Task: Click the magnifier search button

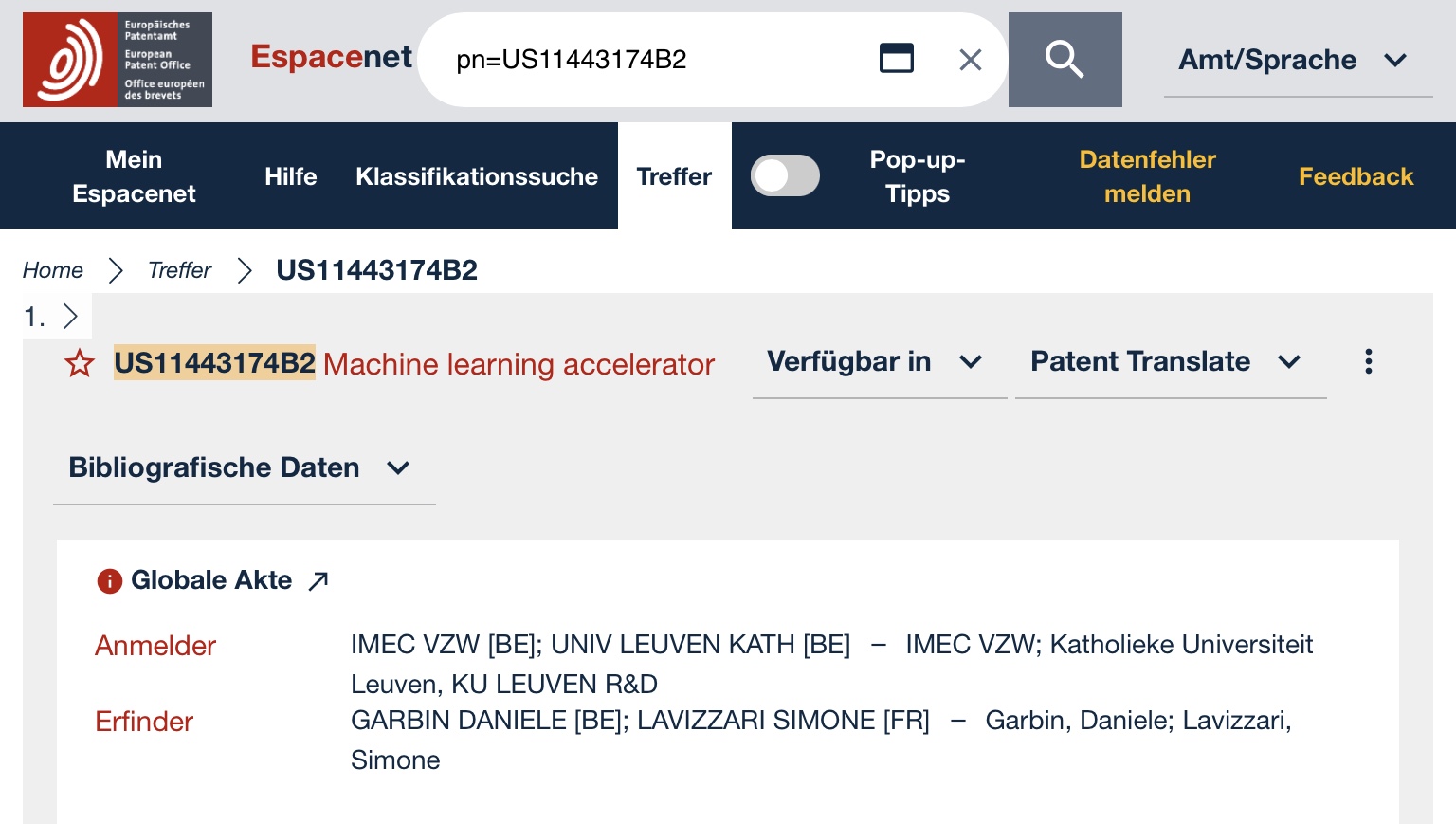Action: point(1065,60)
